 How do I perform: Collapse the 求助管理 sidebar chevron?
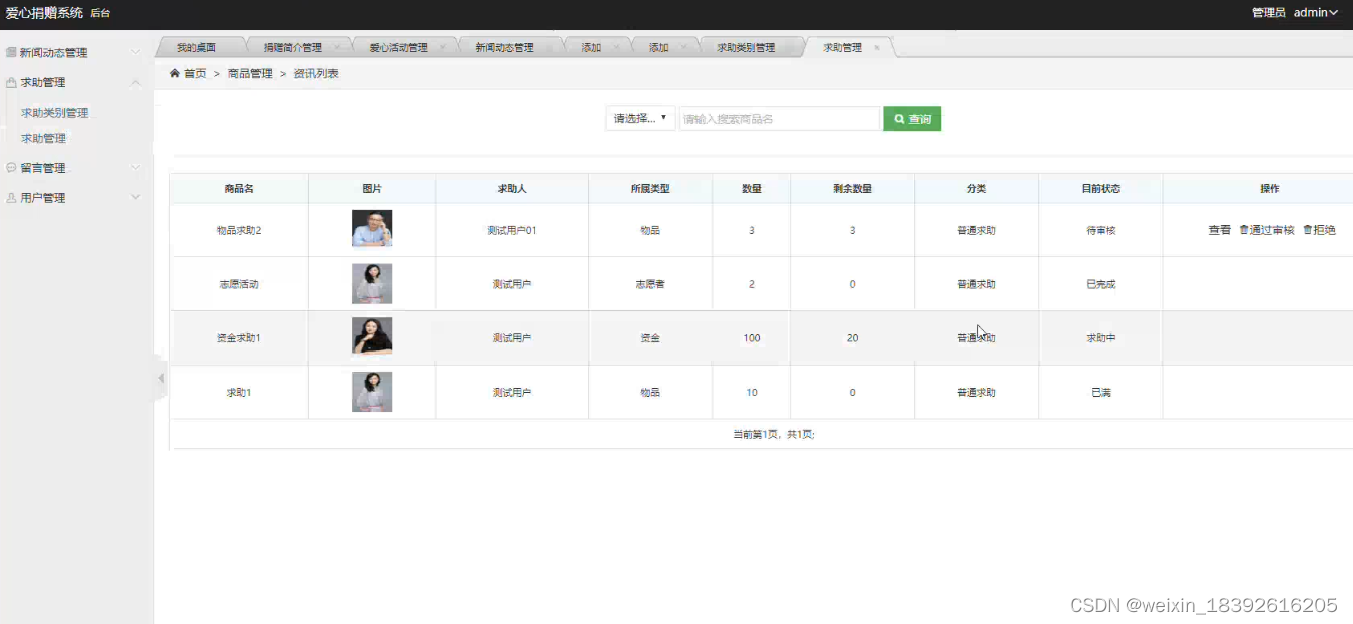coord(136,82)
